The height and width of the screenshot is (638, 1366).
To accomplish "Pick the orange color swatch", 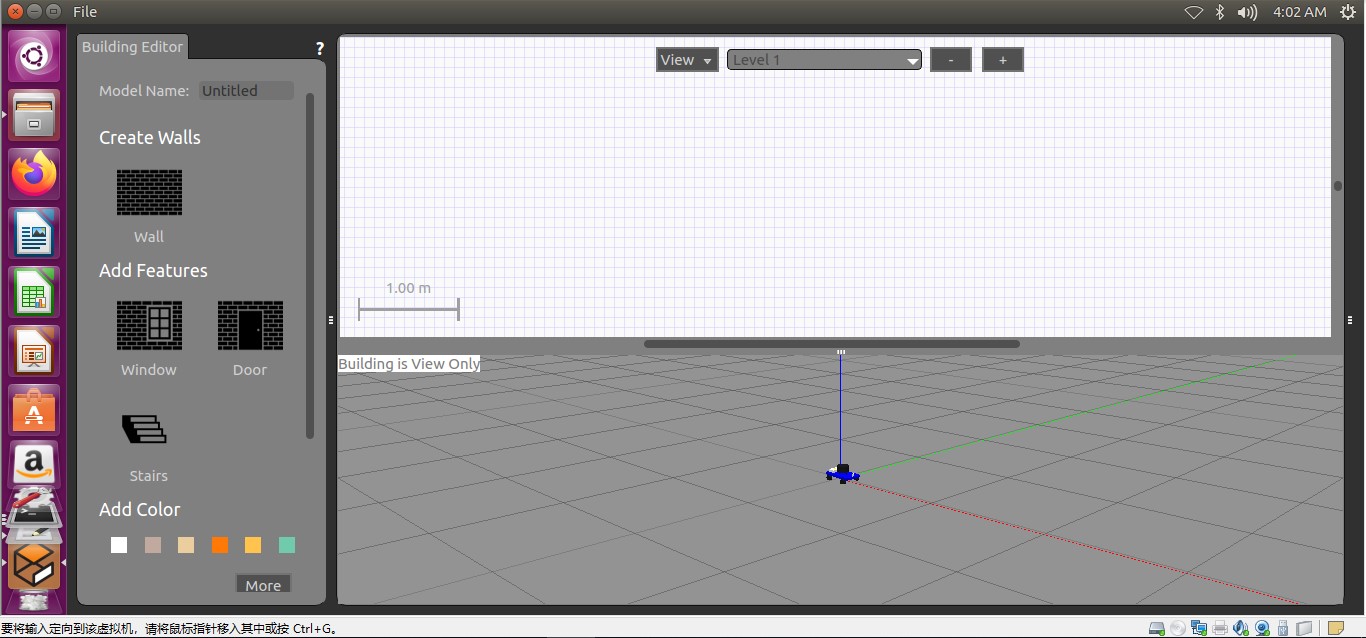I will 220,545.
